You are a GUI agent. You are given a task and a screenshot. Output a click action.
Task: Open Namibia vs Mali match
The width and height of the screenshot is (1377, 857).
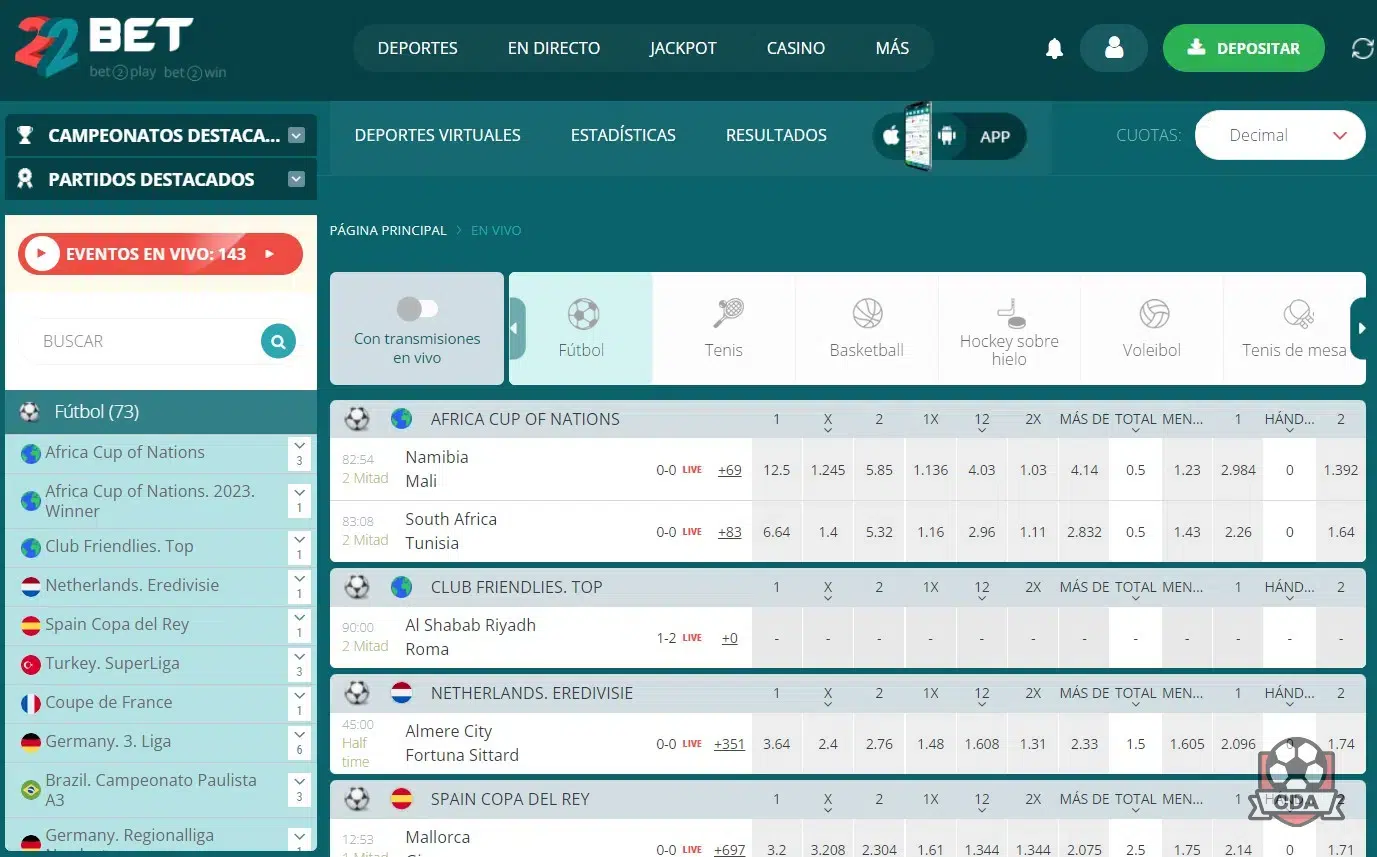pyautogui.click(x=437, y=469)
